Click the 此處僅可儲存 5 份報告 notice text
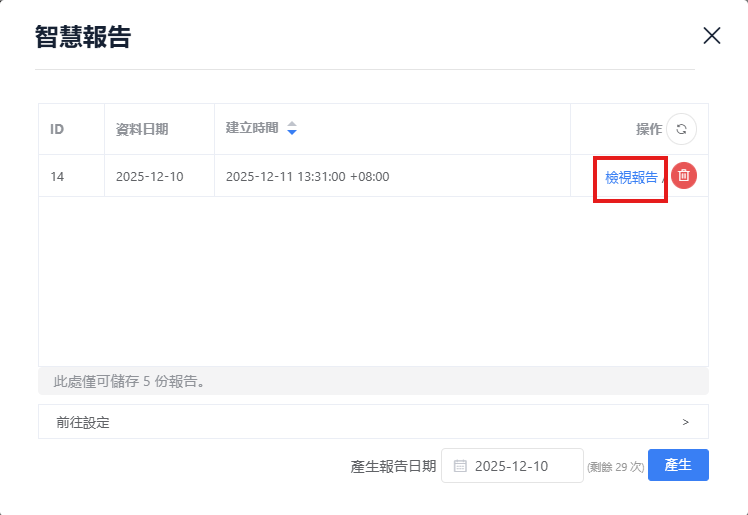The image size is (748, 515). pos(129,381)
